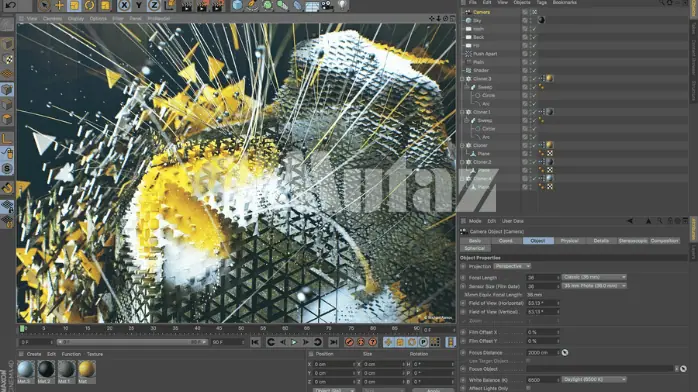The width and height of the screenshot is (698, 392).
Task: Select the Snap S icon in left toolbar
Action: pyautogui.click(x=7, y=168)
